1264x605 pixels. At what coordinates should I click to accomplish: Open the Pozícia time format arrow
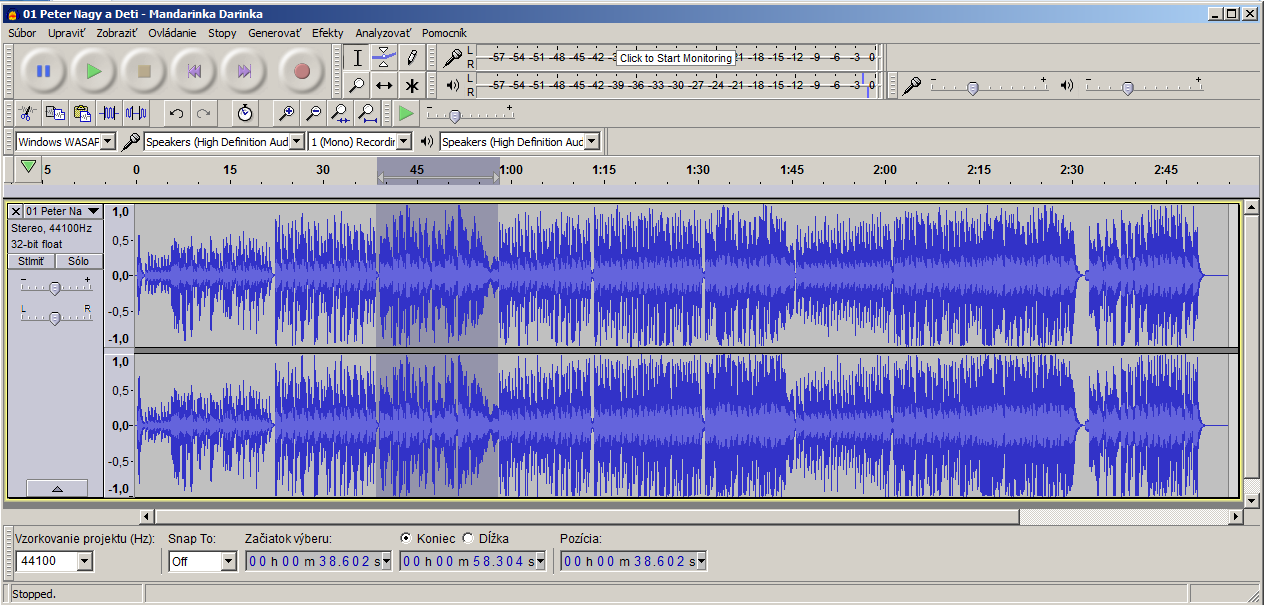702,561
